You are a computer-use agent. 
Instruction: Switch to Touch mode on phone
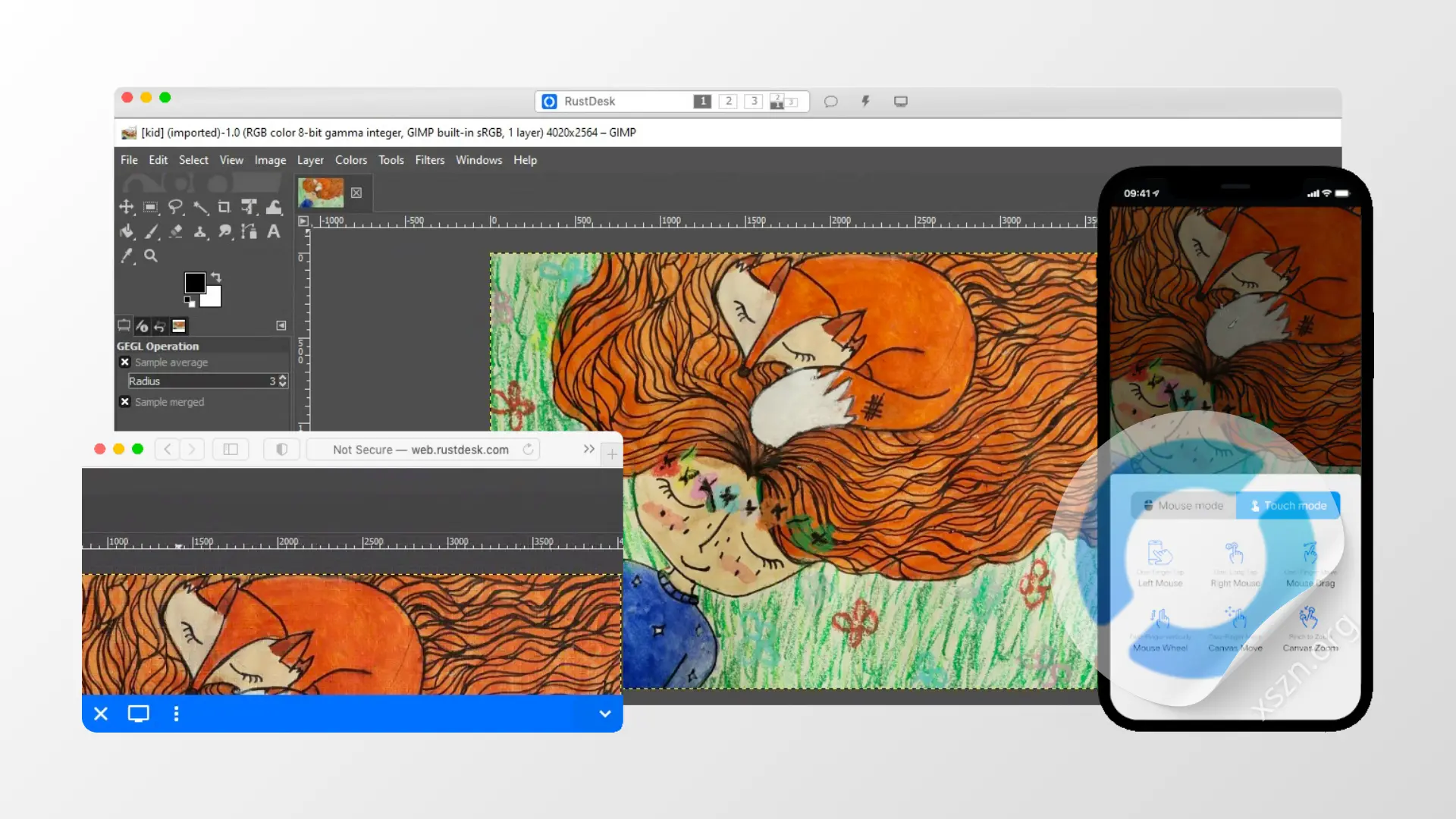tap(1288, 506)
